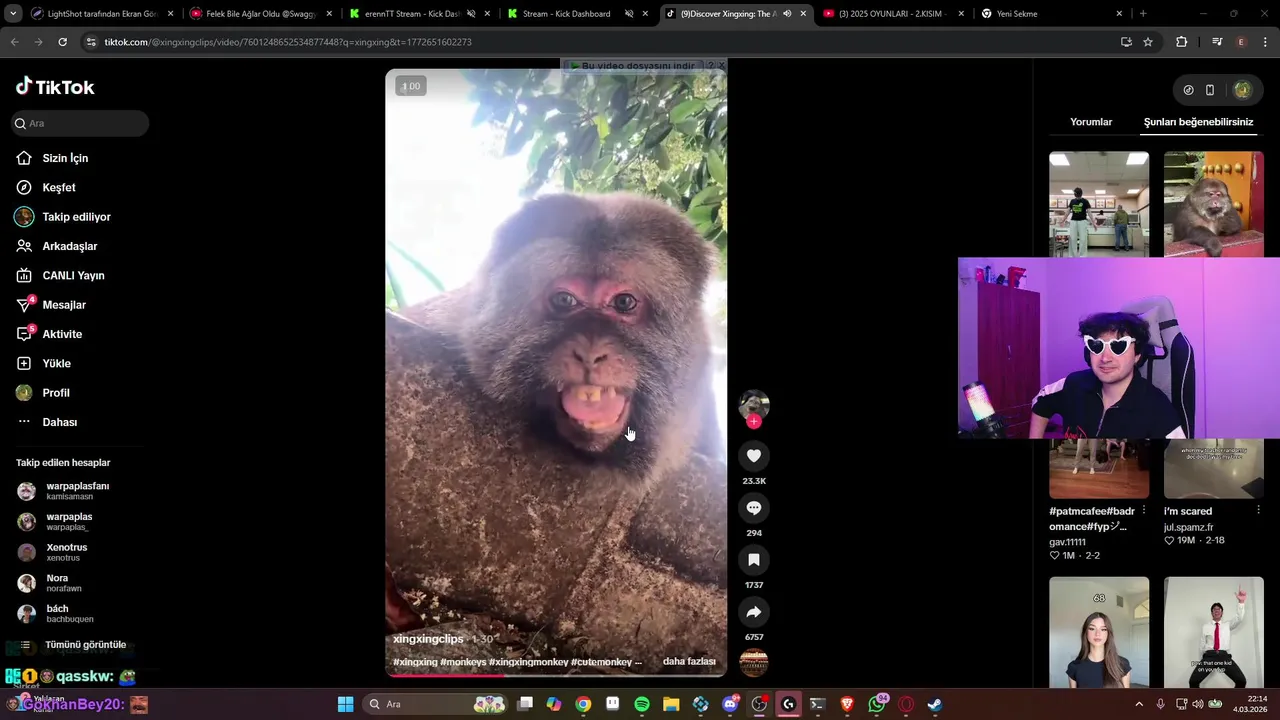Click the TikTok search field
1280x720 pixels.
80,123
